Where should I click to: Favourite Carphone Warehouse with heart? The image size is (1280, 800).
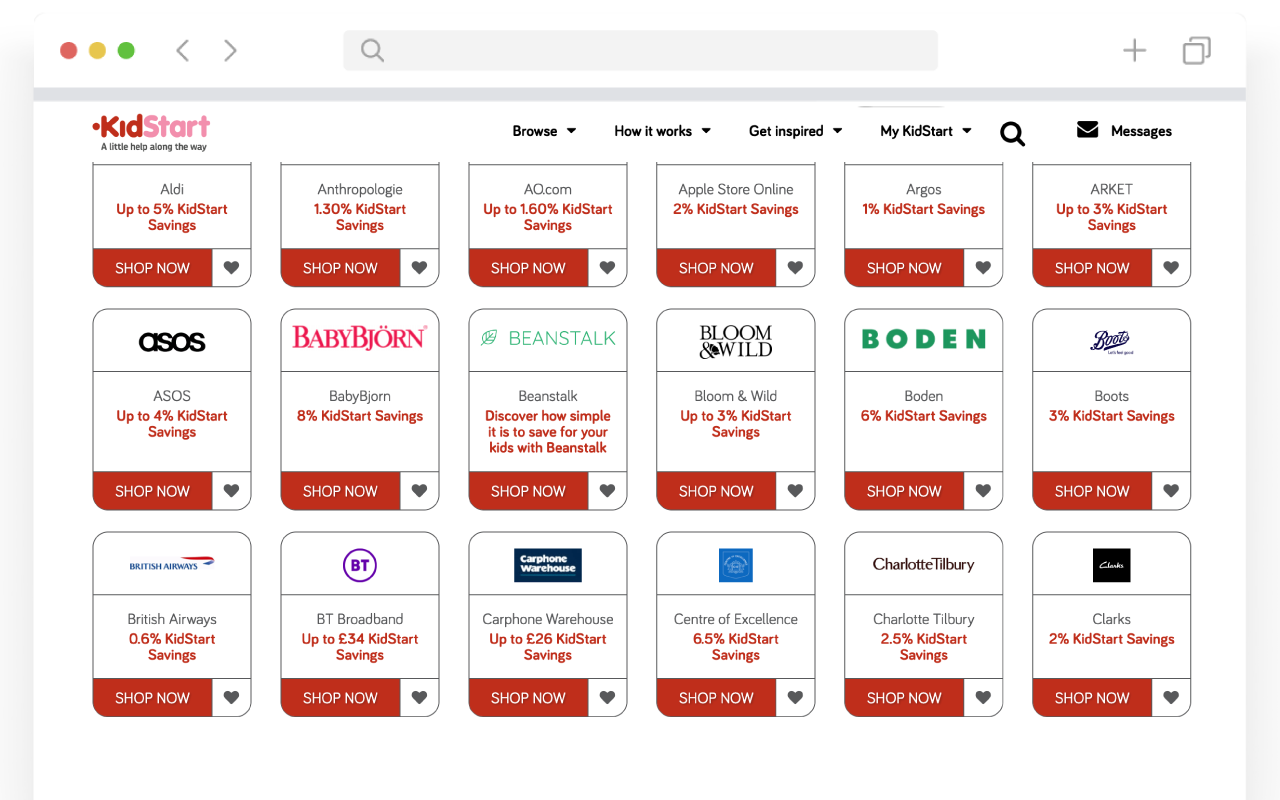[607, 698]
